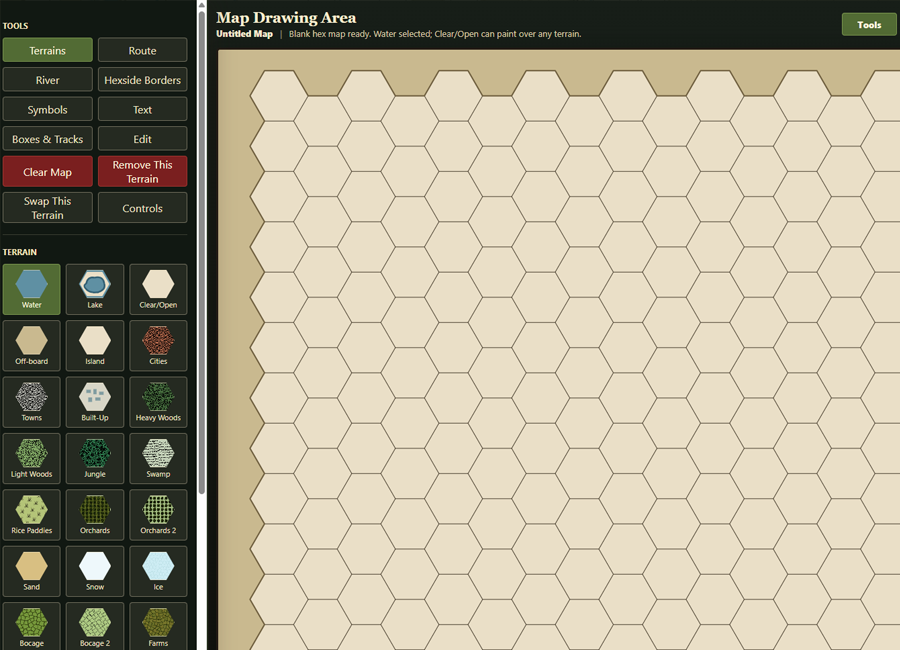Select the Rice Paddies terrain
Viewport: 900px width, 650px height.
pyautogui.click(x=32, y=514)
